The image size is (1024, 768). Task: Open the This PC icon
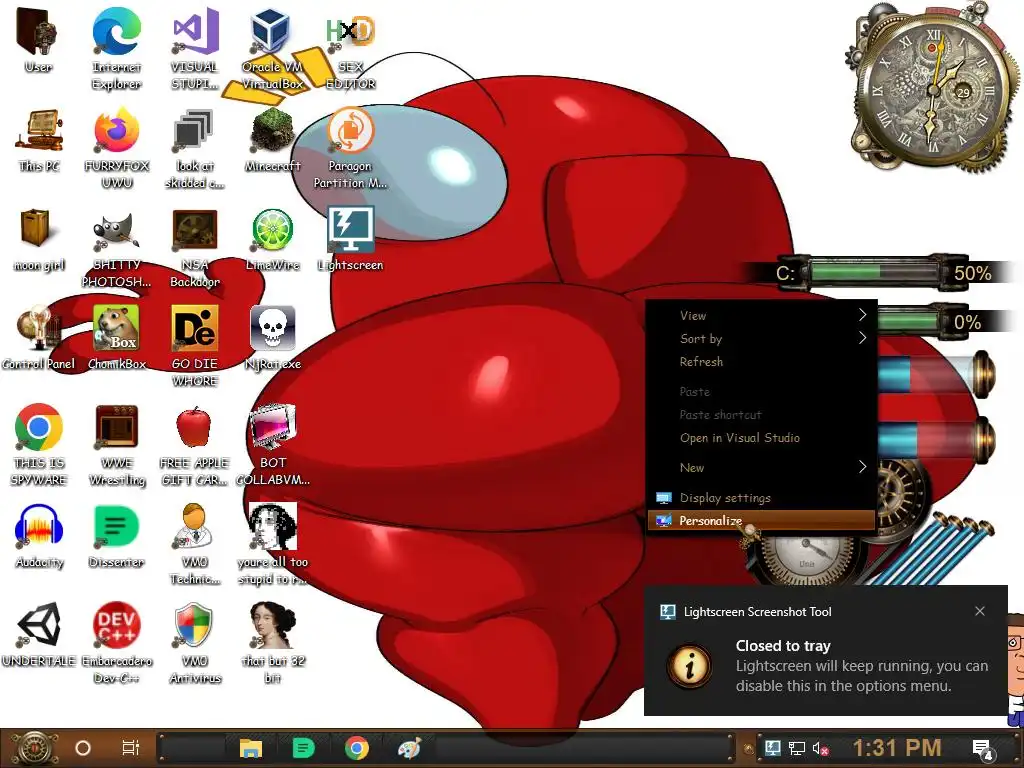pyautogui.click(x=39, y=140)
